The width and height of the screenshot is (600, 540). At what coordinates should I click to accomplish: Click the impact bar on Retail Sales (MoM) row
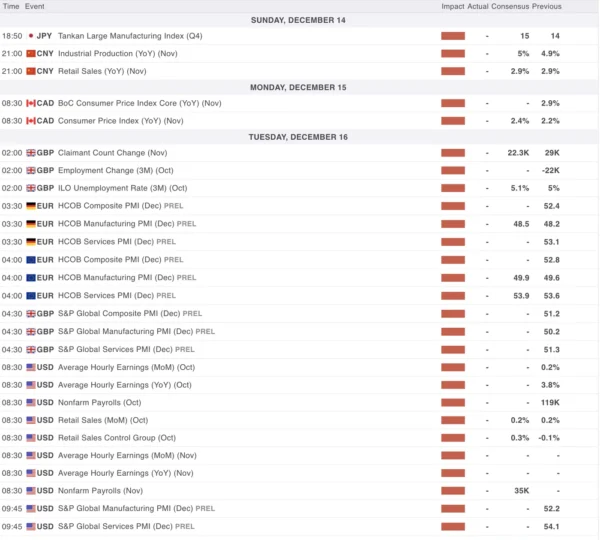pos(453,419)
